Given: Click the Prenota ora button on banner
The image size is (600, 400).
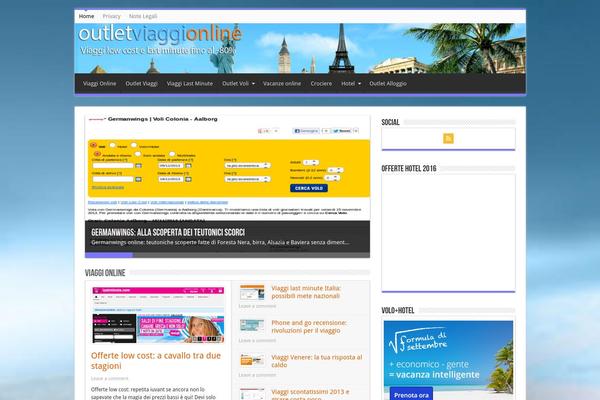Looking at the screenshot, I should click(411, 395).
